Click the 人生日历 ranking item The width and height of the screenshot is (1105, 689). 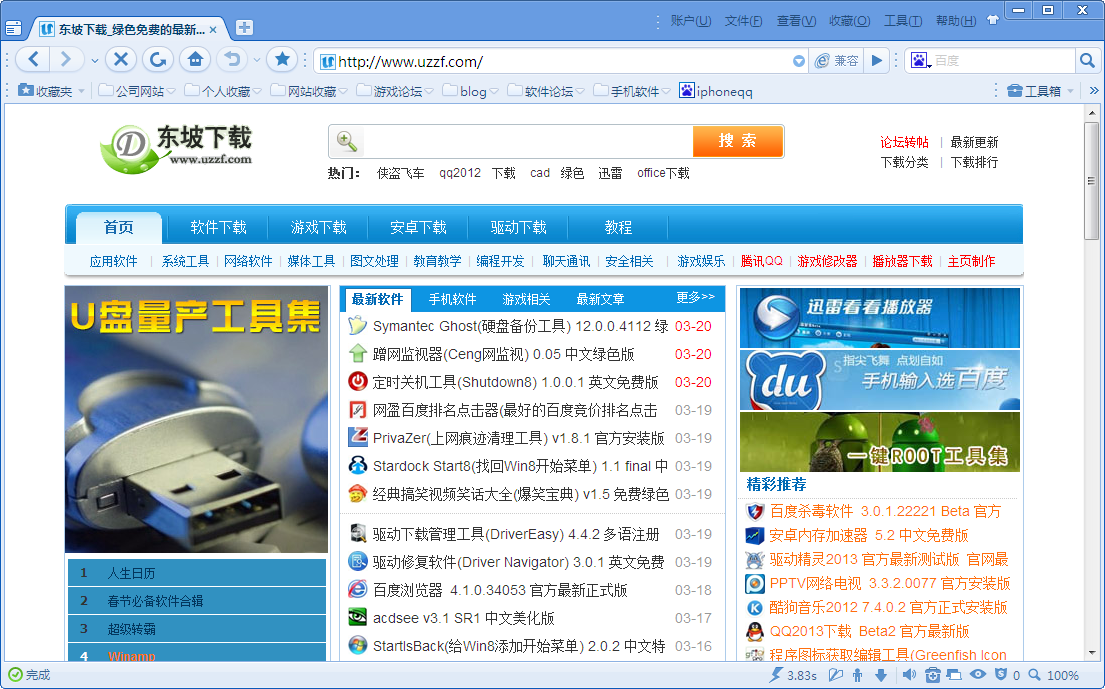click(197, 573)
